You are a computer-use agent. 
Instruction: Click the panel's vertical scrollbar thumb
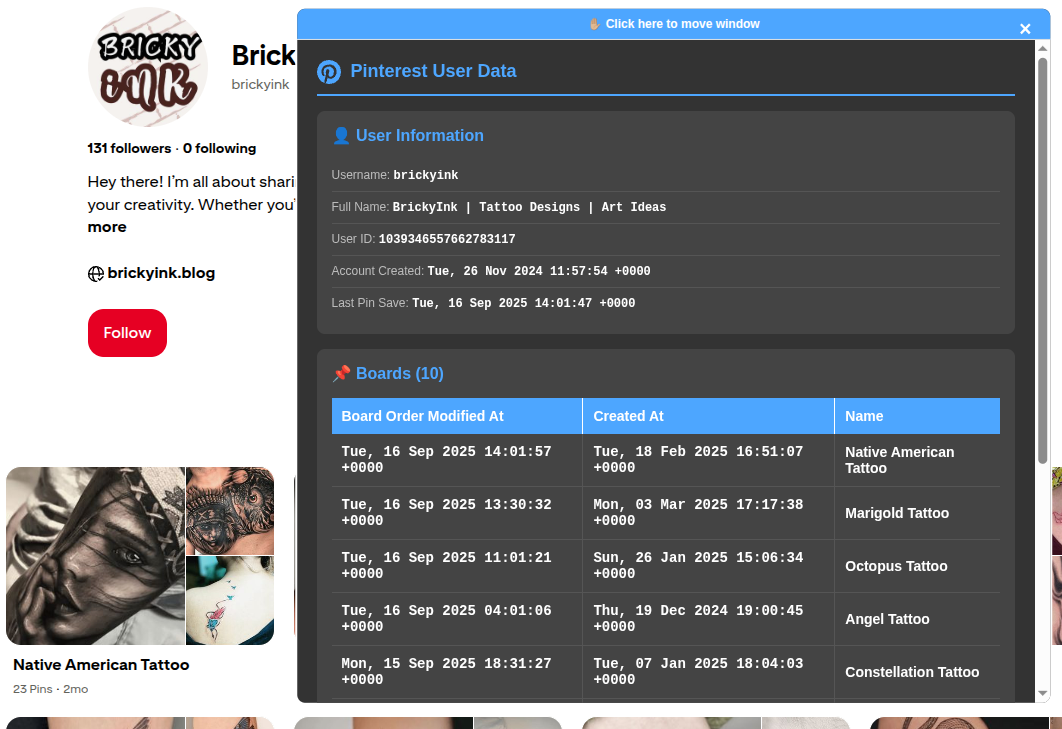coord(1043,260)
